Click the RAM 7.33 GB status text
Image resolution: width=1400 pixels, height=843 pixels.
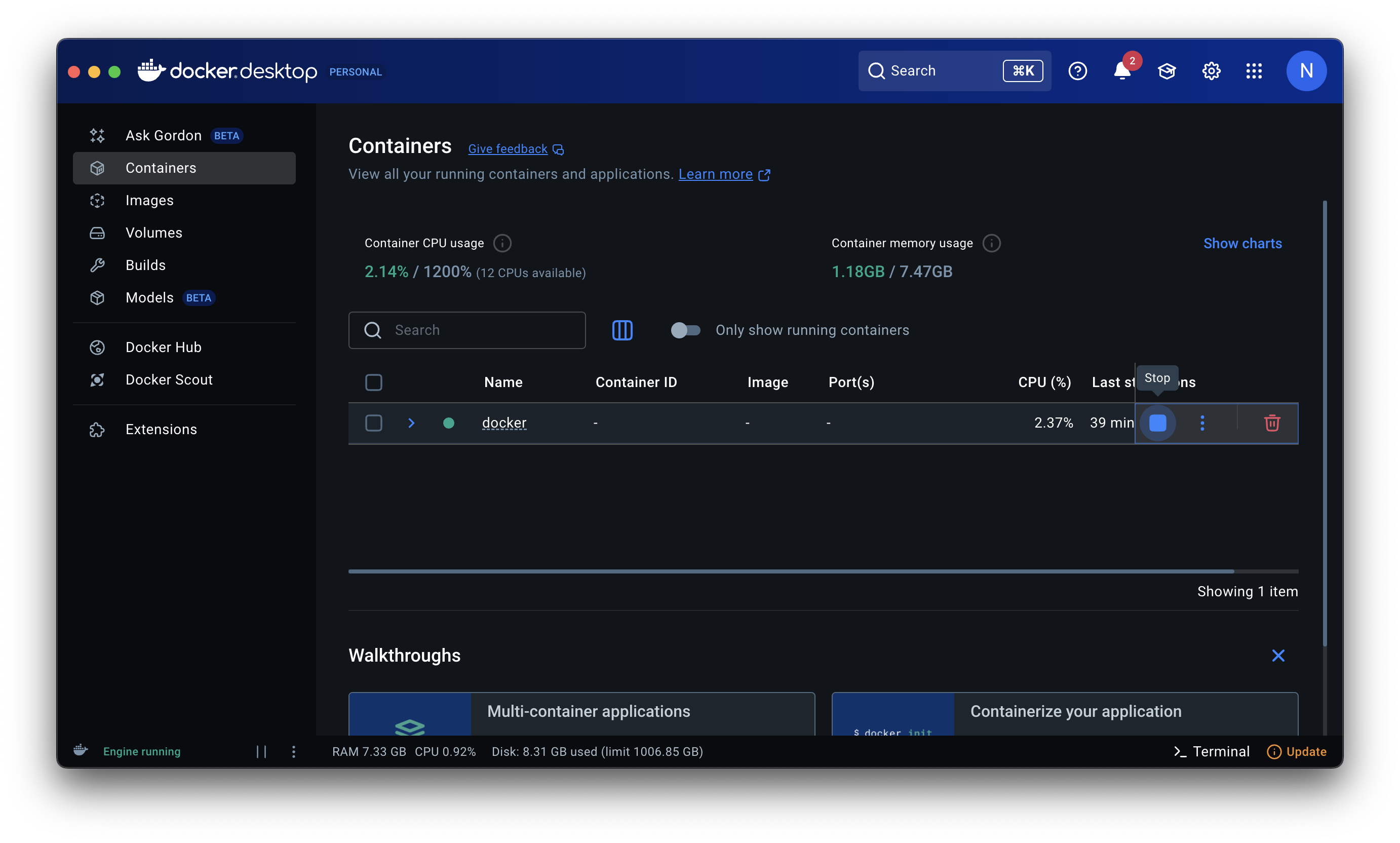(x=369, y=751)
